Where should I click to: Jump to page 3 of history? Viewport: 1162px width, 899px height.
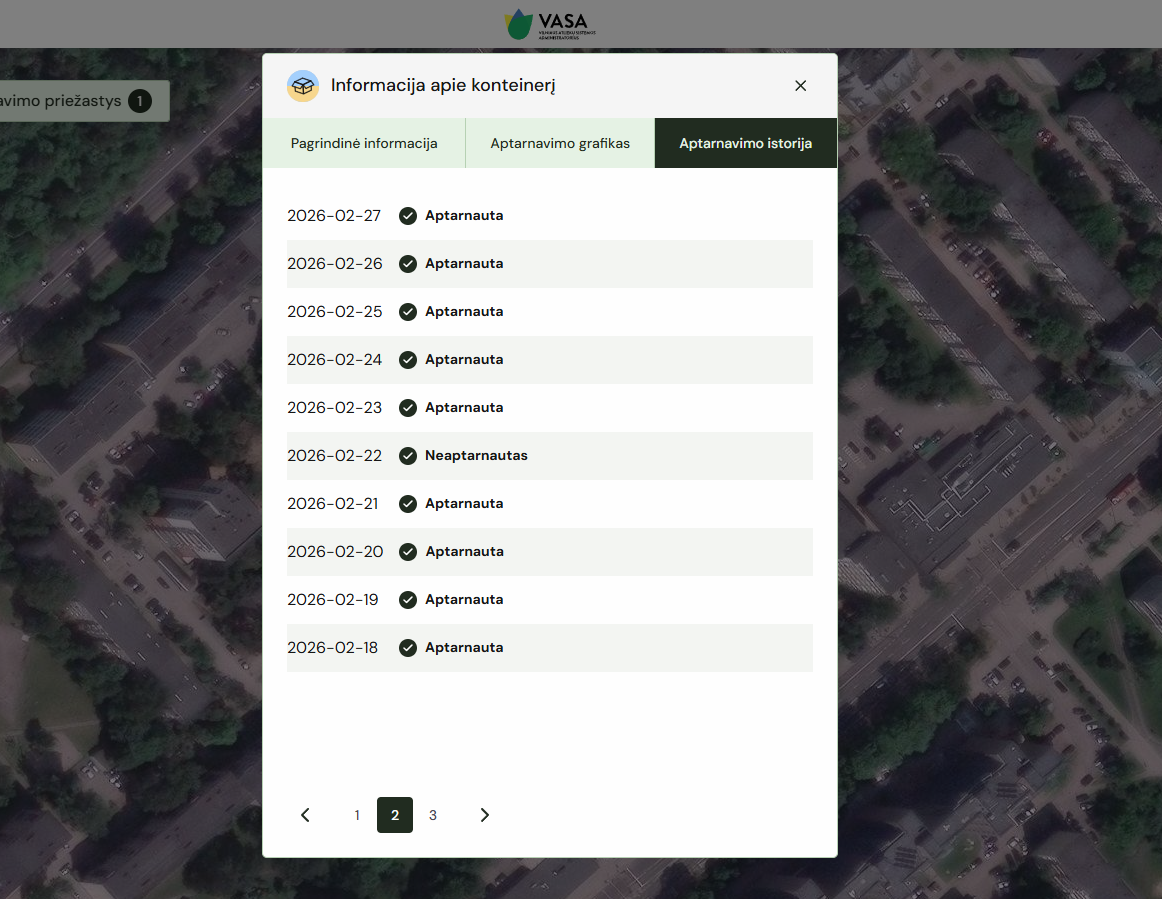click(433, 815)
